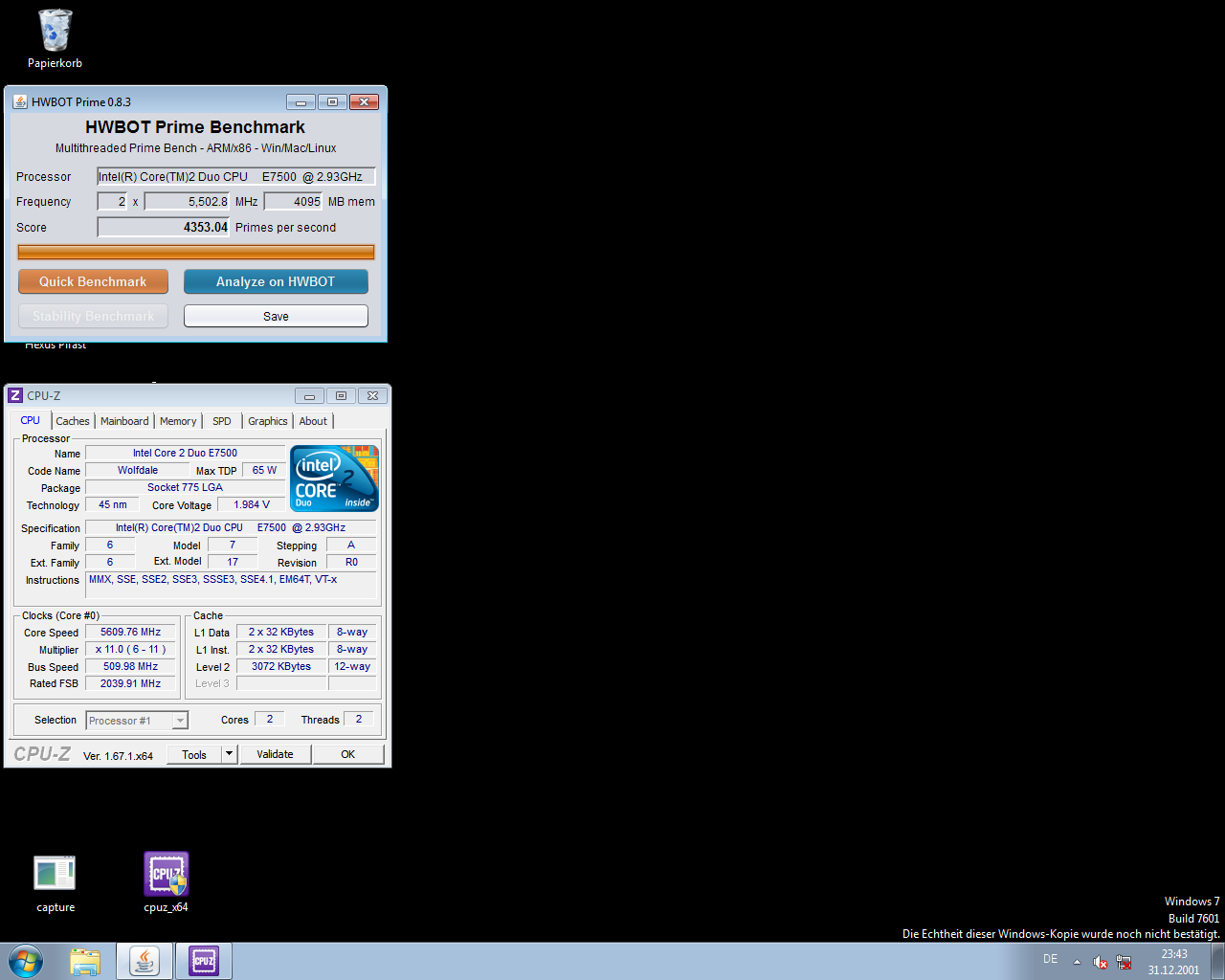Click the Processor name field in HWBOT Prime
The image size is (1225, 980).
[x=236, y=176]
